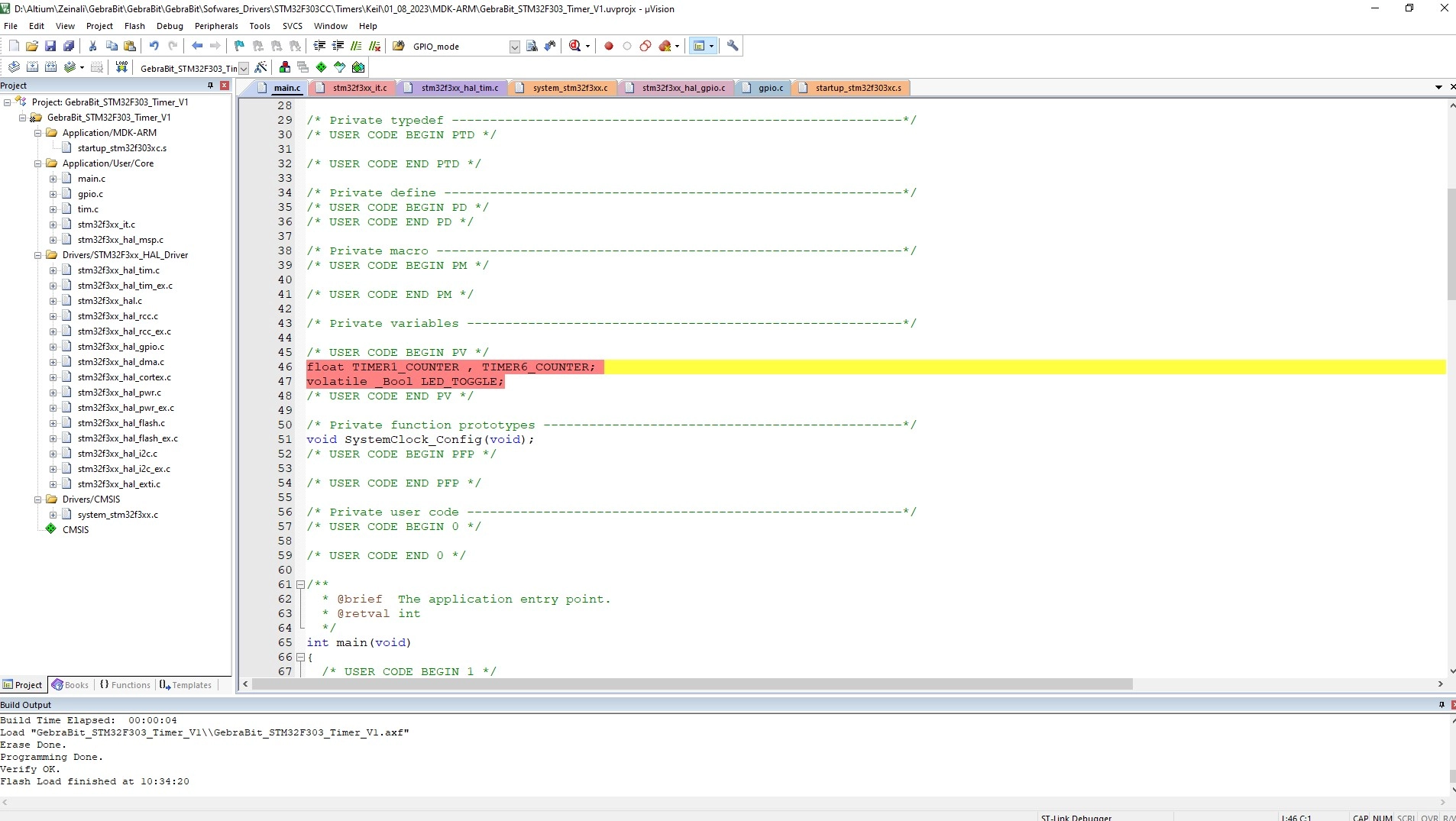
Task: Show the Functions panel tab
Action: click(125, 685)
